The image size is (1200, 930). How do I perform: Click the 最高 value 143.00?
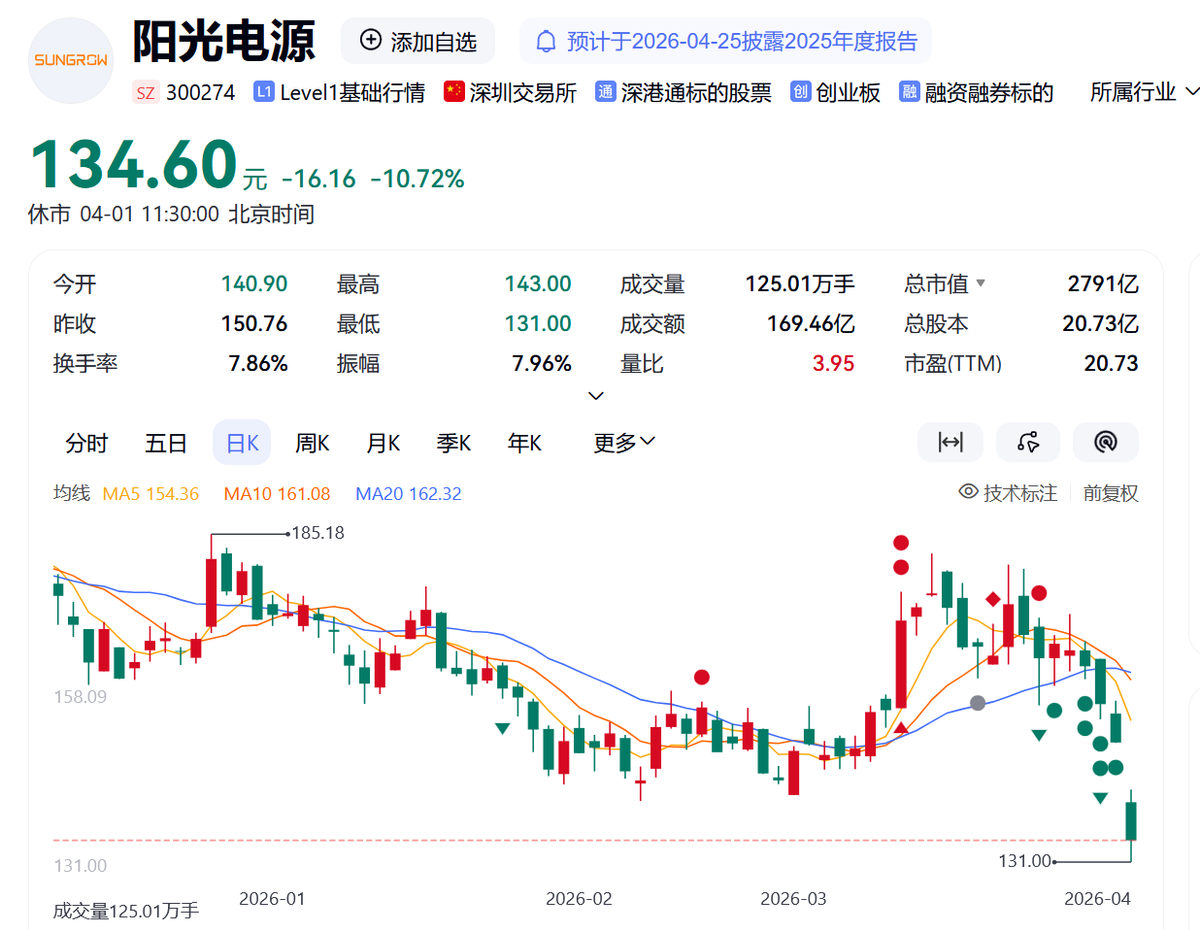coord(538,284)
